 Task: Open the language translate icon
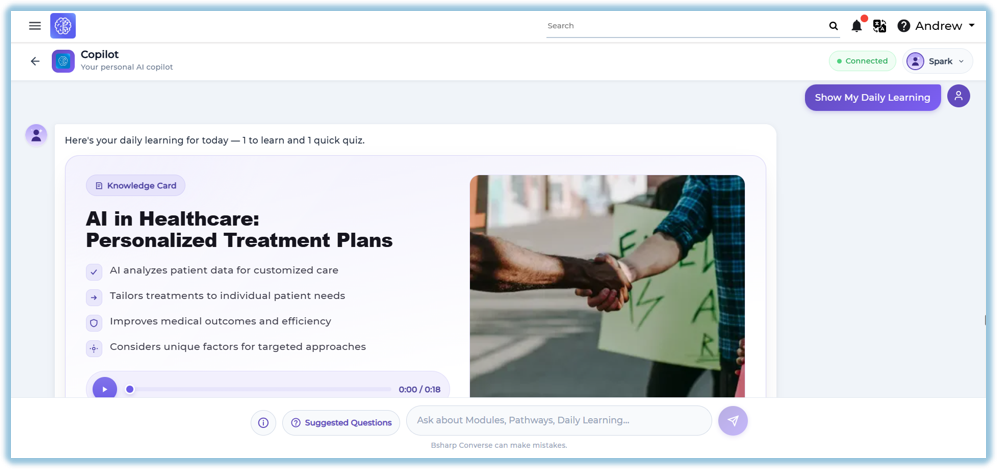tap(879, 26)
